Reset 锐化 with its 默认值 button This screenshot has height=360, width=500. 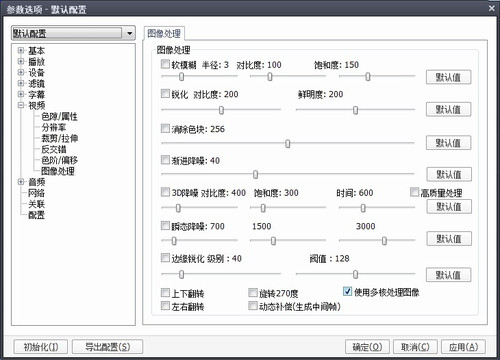[x=448, y=109]
